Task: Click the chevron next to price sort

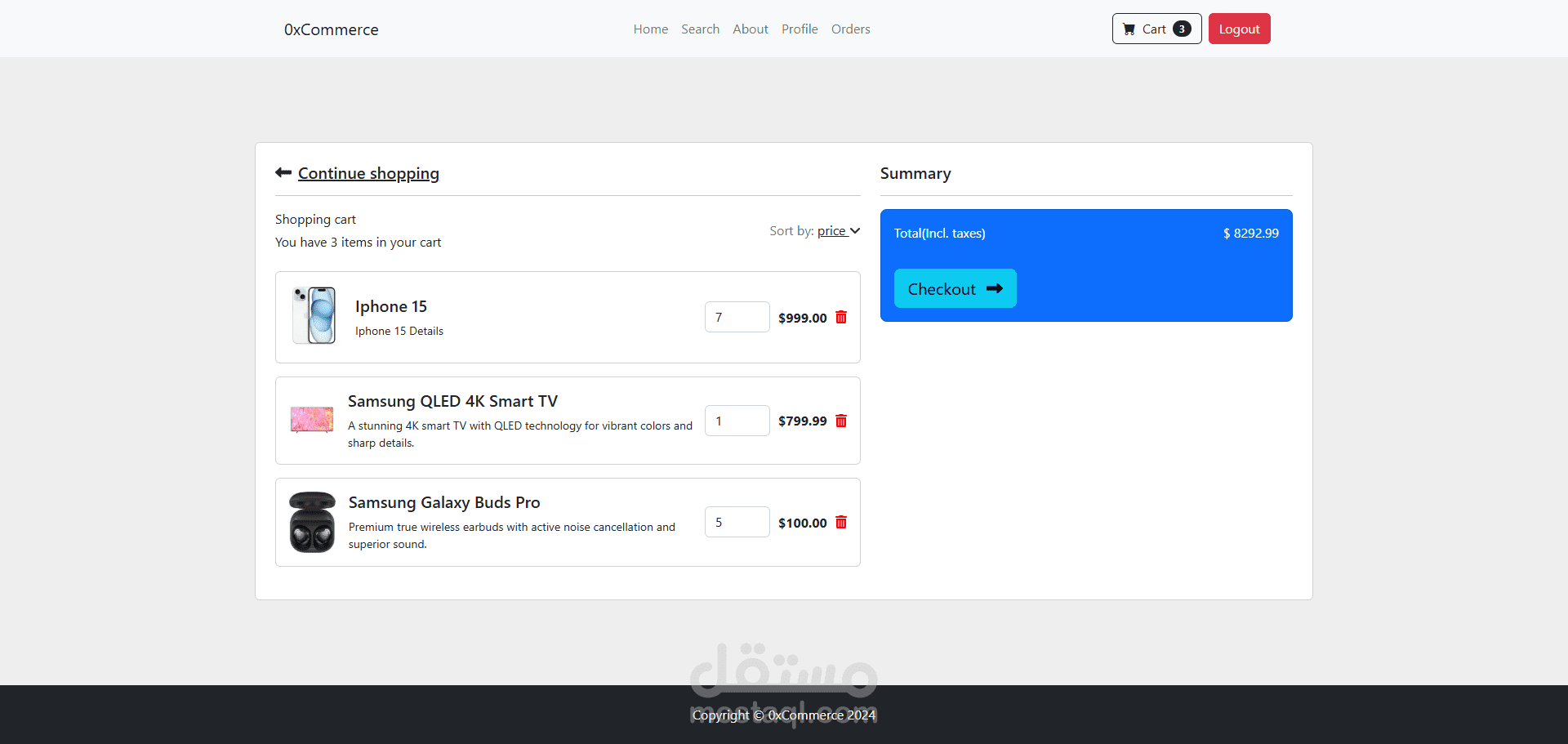Action: tap(855, 231)
